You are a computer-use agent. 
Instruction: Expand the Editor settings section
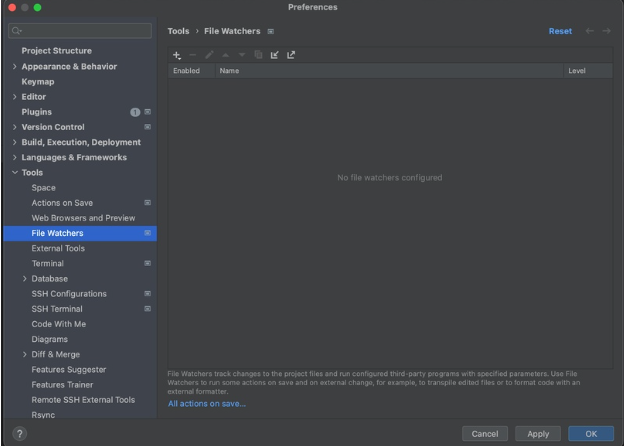[14, 97]
